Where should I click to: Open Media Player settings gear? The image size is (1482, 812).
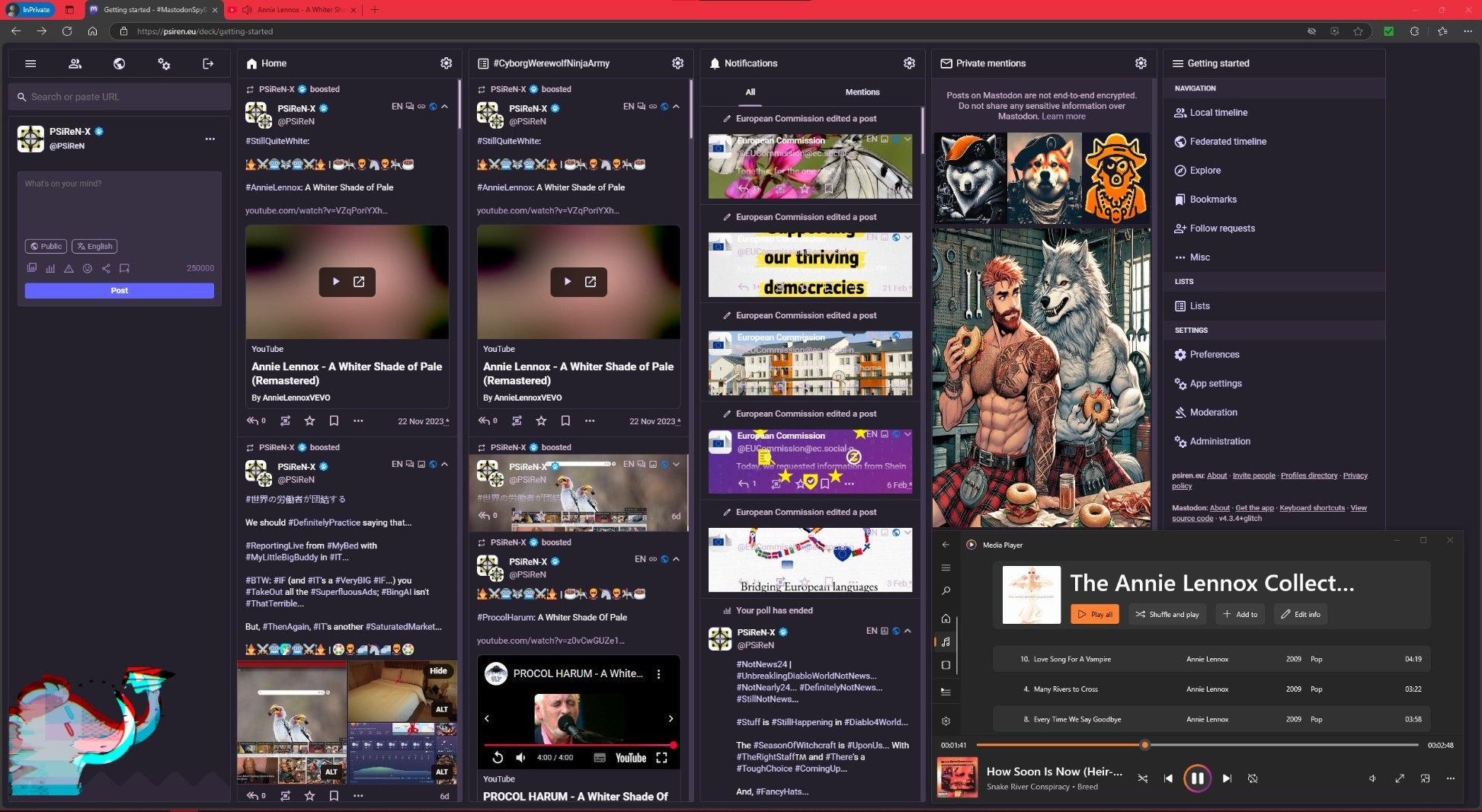click(x=946, y=721)
